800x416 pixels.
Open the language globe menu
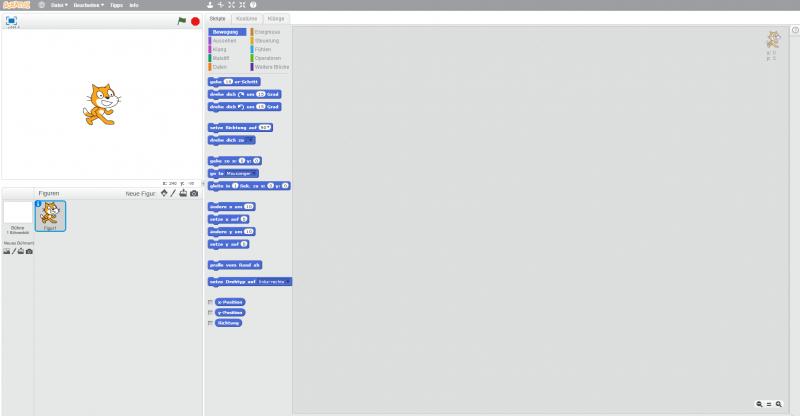click(41, 5)
